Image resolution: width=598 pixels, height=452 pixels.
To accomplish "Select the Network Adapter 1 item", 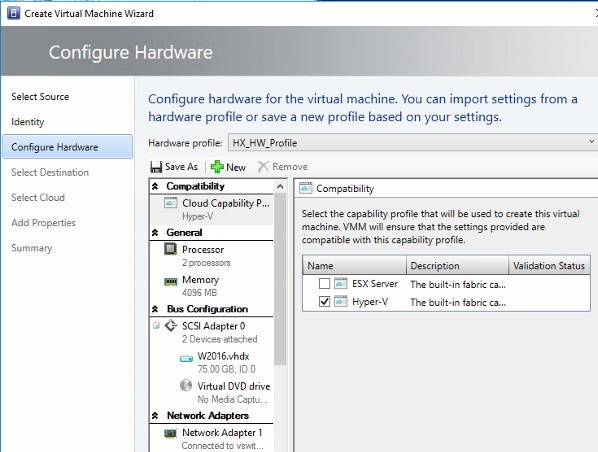I will click(x=212, y=439).
